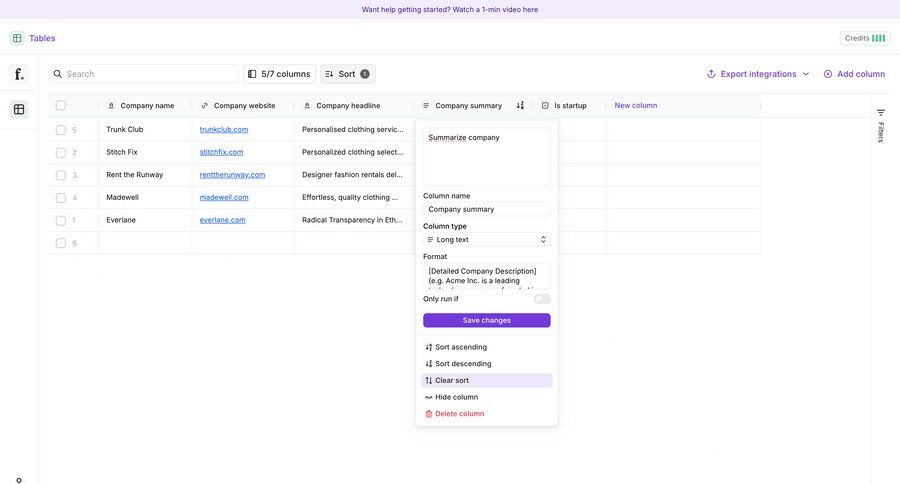The height and width of the screenshot is (484, 900).
Task: Click the Company summary sort-descending indicator icon
Action: point(520,106)
